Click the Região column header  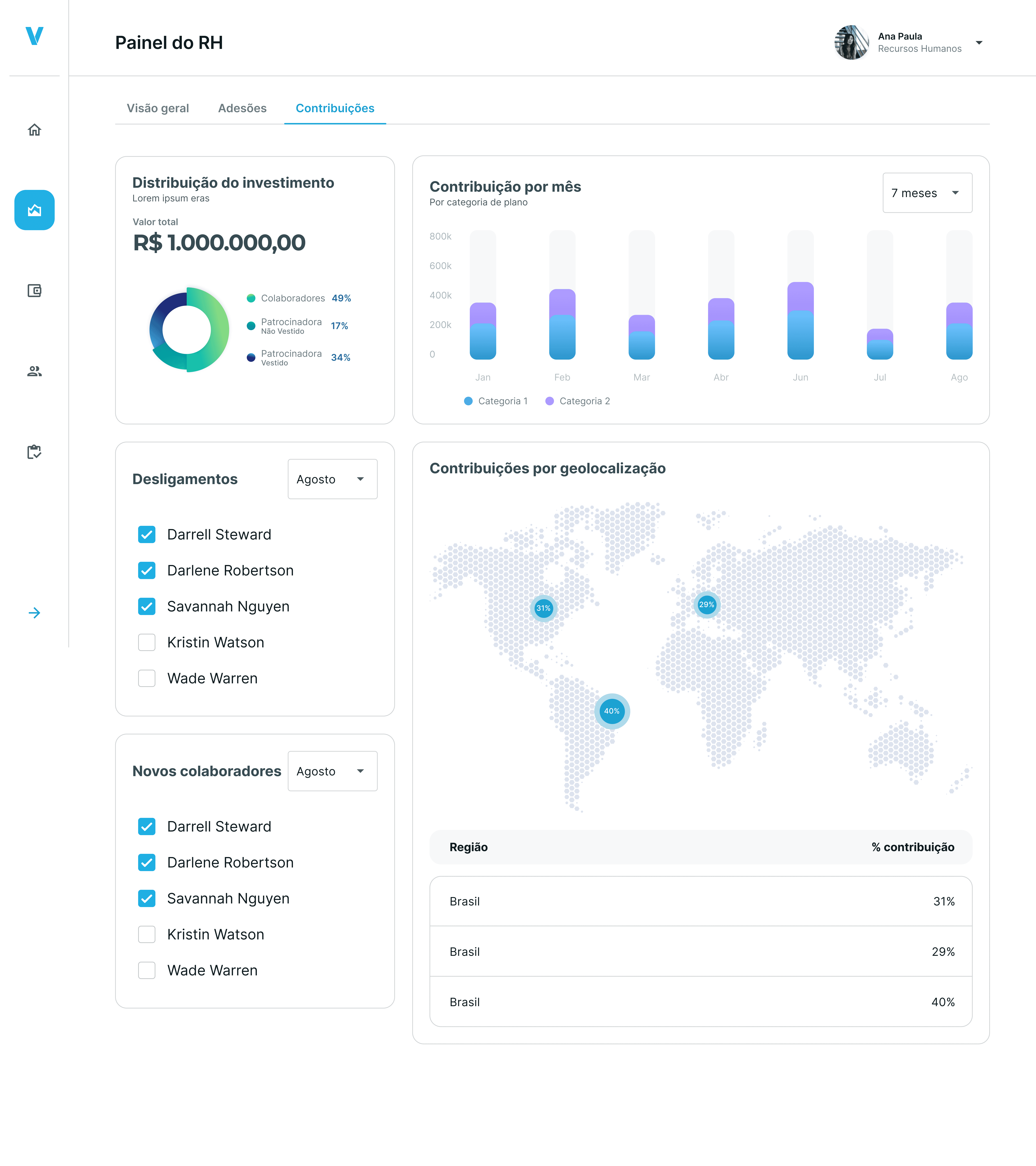coord(468,847)
